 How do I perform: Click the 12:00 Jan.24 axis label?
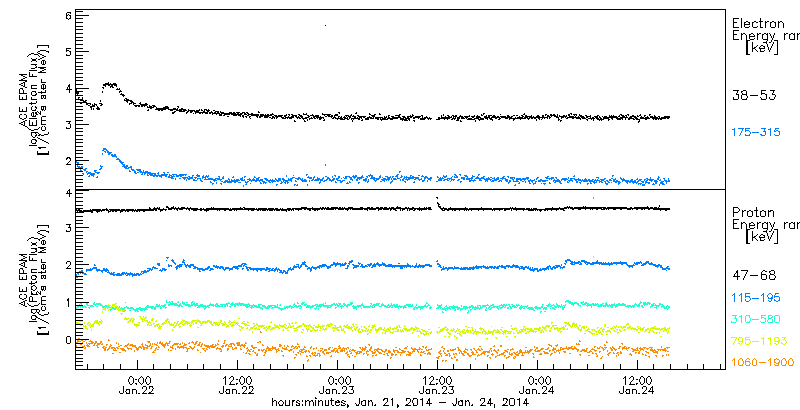(x=637, y=386)
